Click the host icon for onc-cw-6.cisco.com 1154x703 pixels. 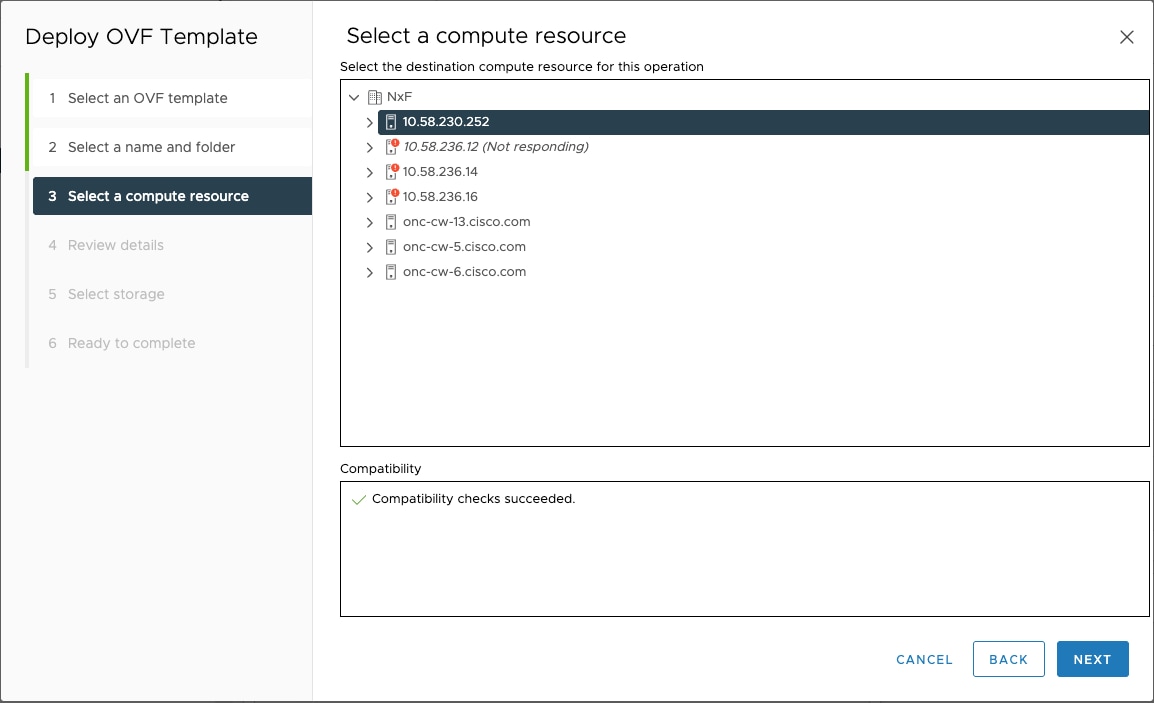tap(391, 272)
